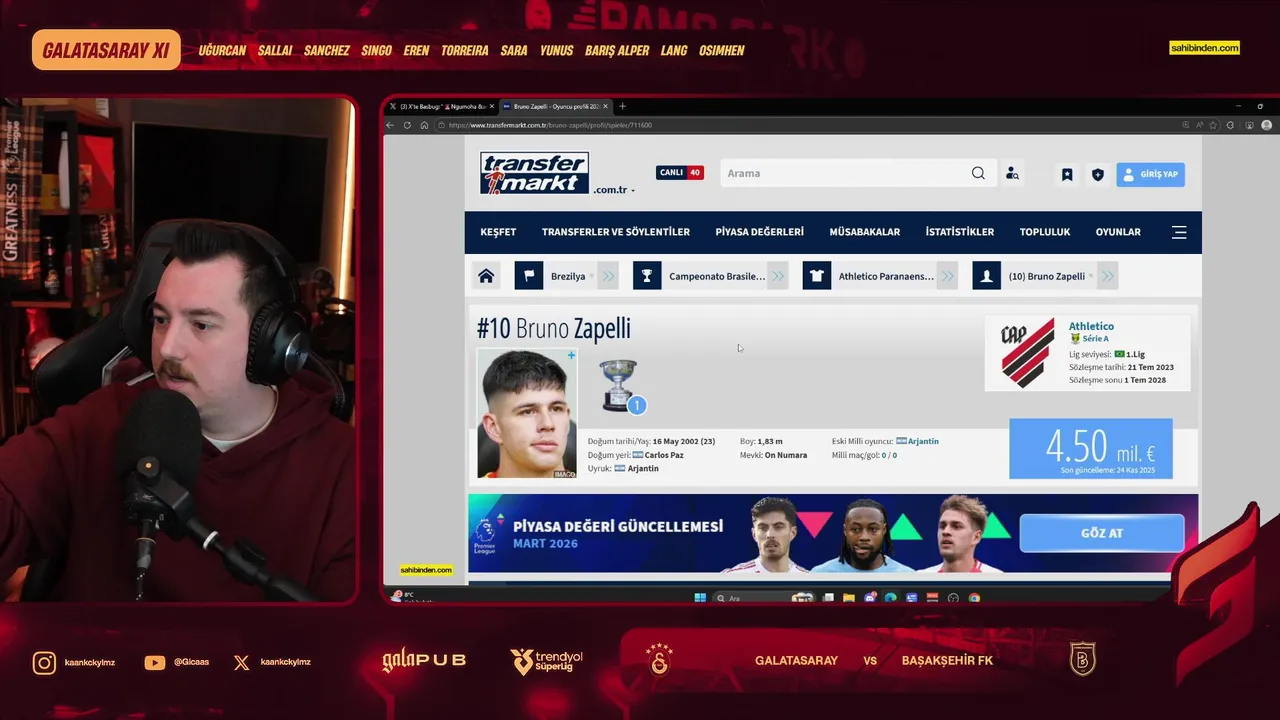
Task: Click the jersey icon beside Athletico Paranaense
Action: (x=817, y=276)
